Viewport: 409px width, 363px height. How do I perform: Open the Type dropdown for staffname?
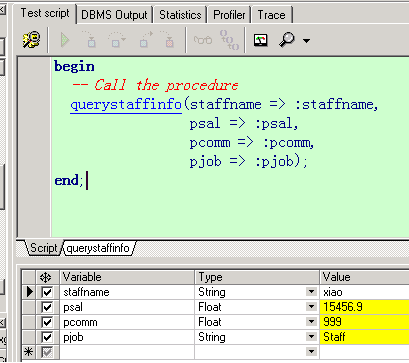[311, 292]
